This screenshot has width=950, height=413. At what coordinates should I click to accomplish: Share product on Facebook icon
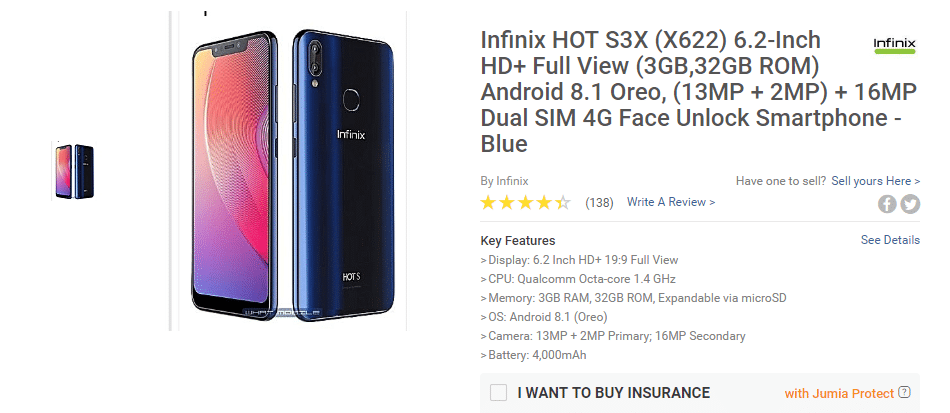(x=887, y=204)
